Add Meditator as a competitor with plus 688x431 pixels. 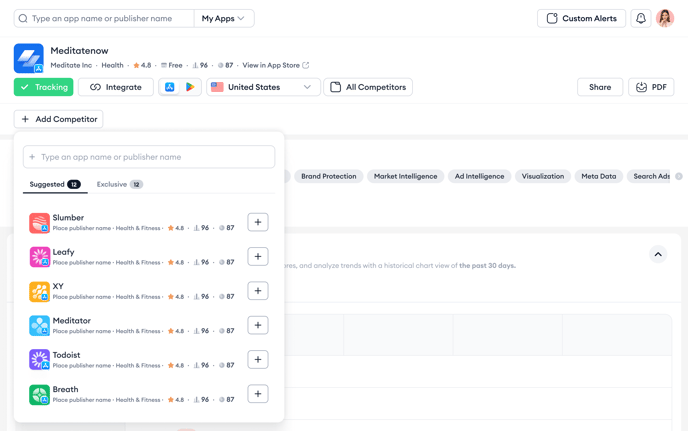tap(258, 325)
